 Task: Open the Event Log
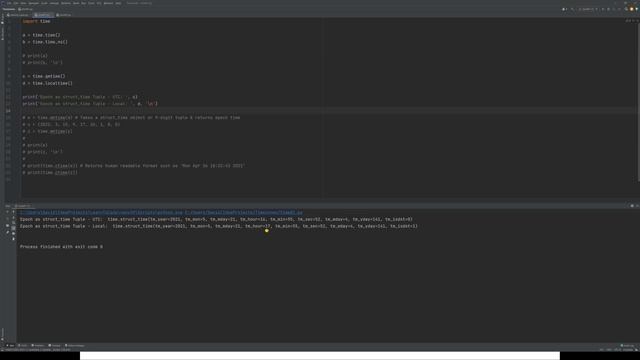(x=628, y=346)
